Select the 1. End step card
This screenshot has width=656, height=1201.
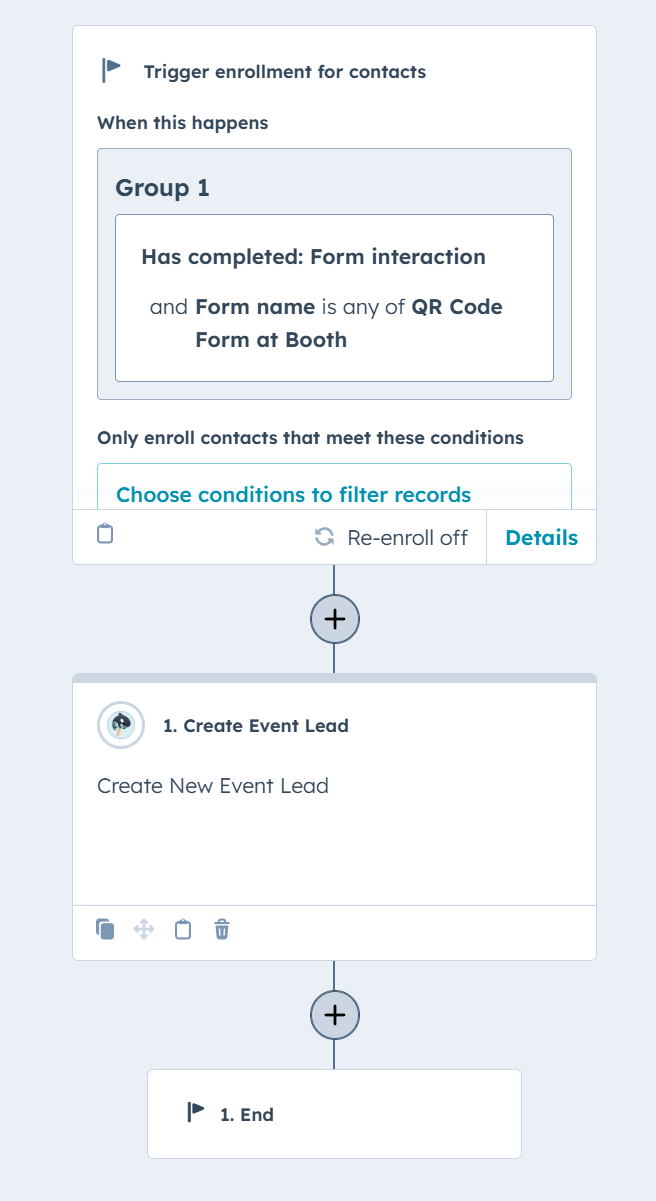[x=334, y=1114]
